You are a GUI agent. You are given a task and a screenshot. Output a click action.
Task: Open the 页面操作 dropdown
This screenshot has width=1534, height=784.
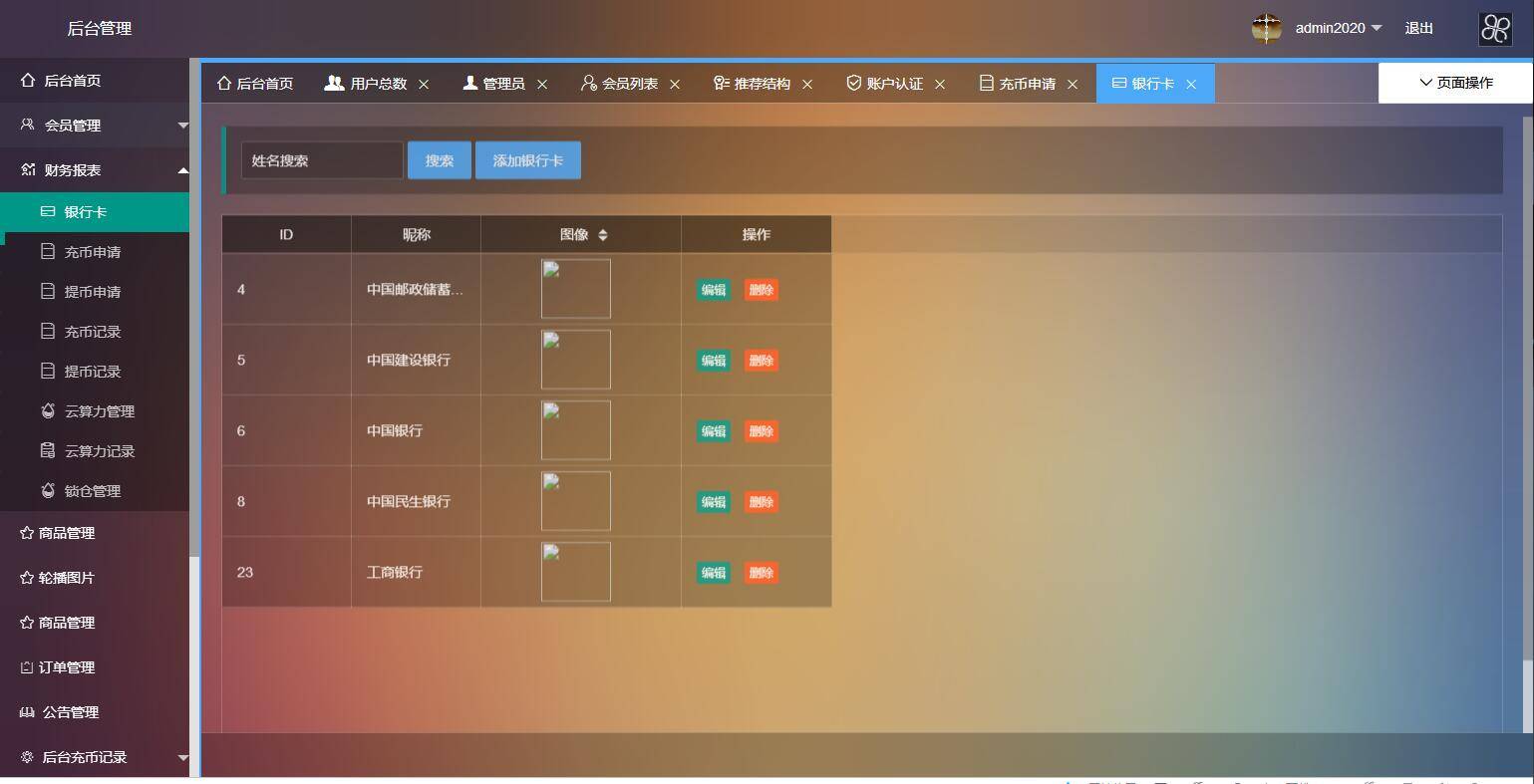(x=1455, y=83)
